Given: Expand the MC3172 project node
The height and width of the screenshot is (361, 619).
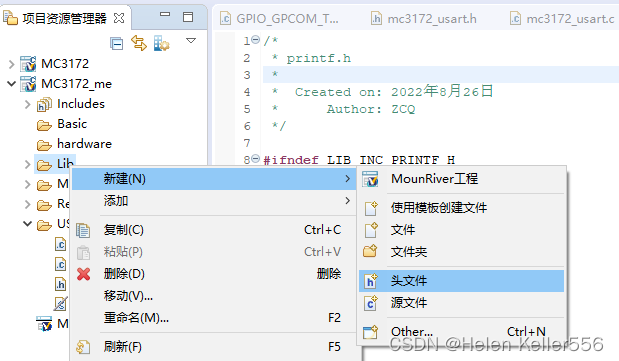Looking at the screenshot, I should [x=11, y=64].
